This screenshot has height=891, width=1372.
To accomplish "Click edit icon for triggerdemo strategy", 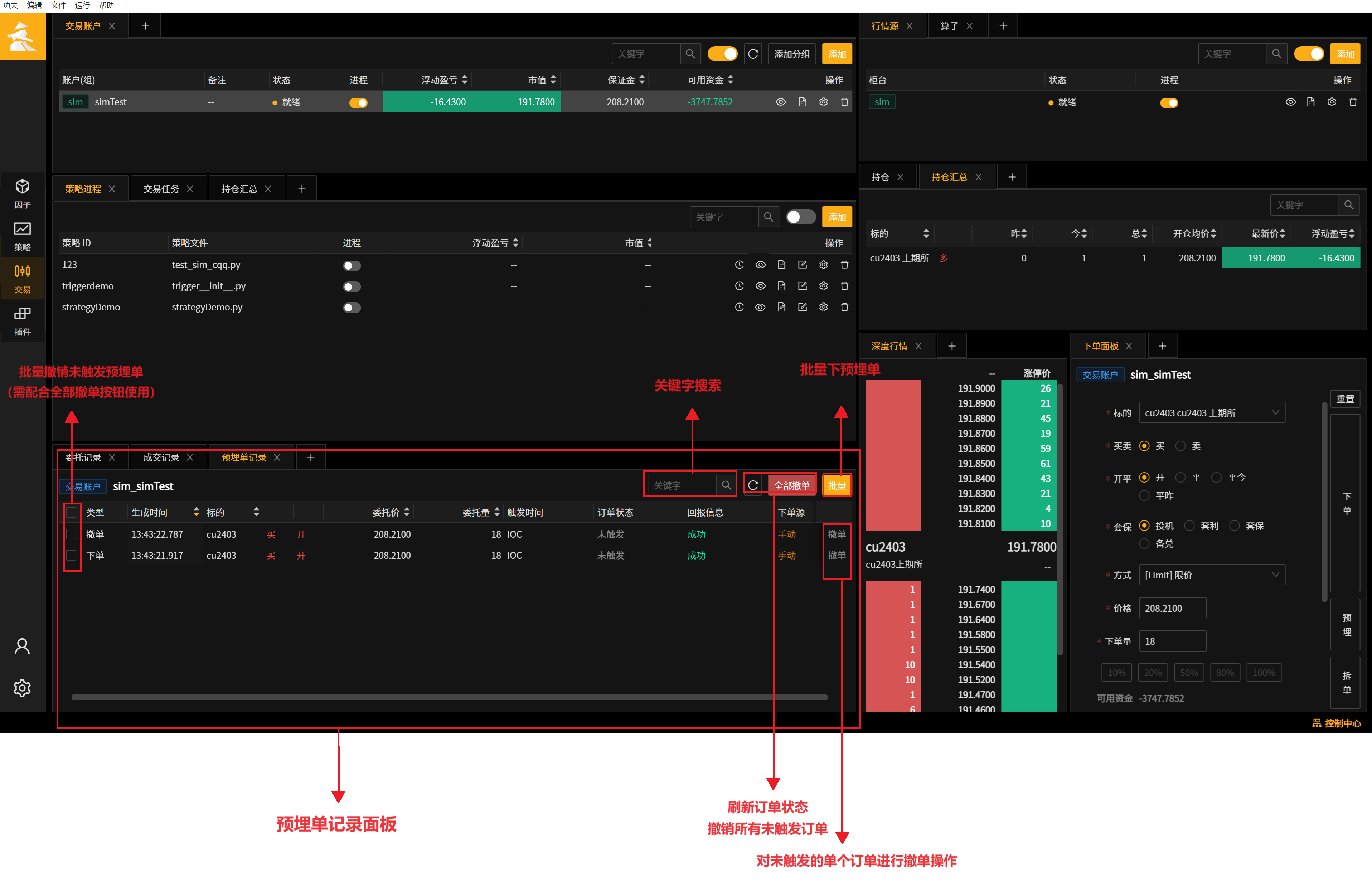I will pyautogui.click(x=803, y=286).
